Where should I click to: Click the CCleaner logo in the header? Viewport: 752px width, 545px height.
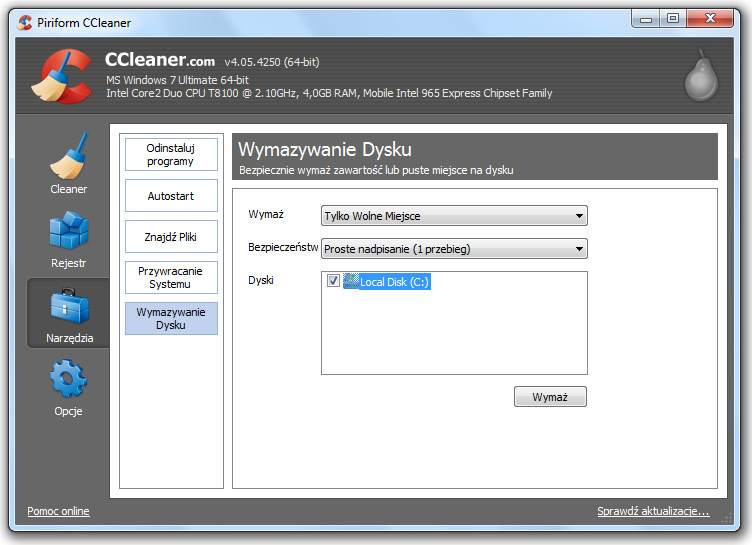[62, 76]
